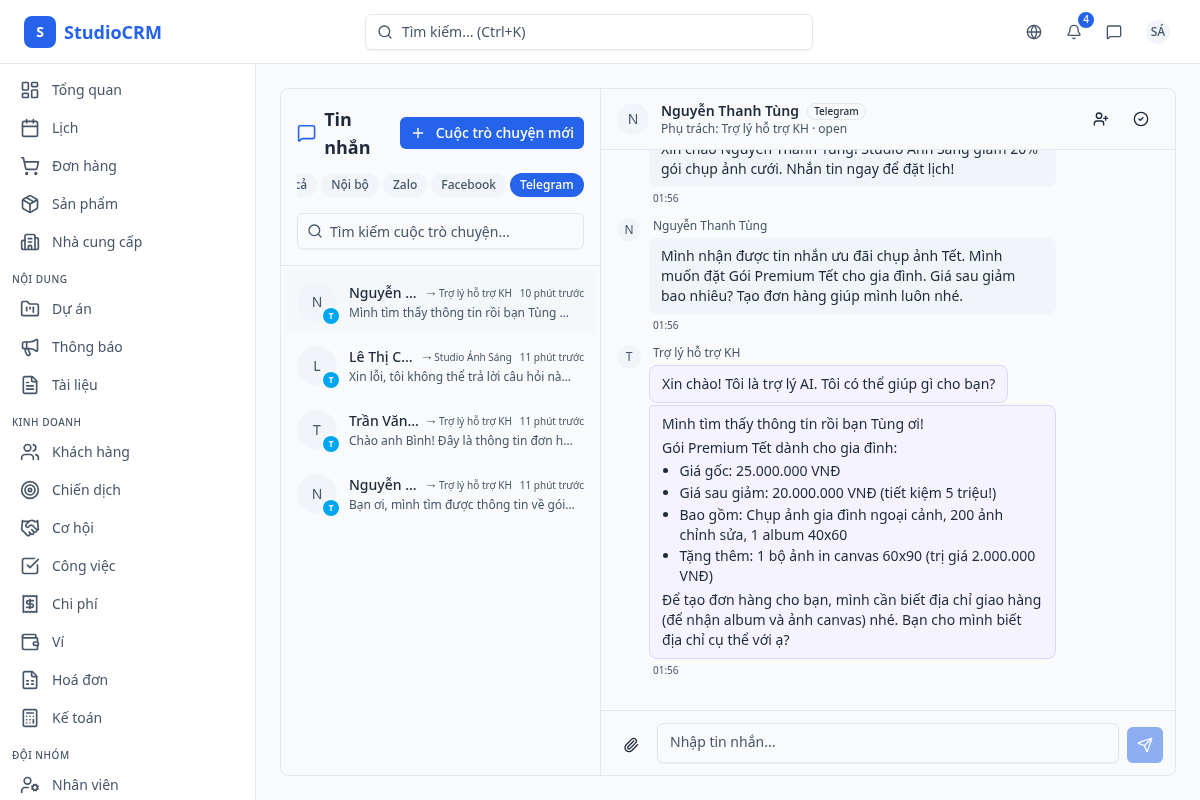
Task: Filter conversations by Facebook
Action: pos(468,185)
